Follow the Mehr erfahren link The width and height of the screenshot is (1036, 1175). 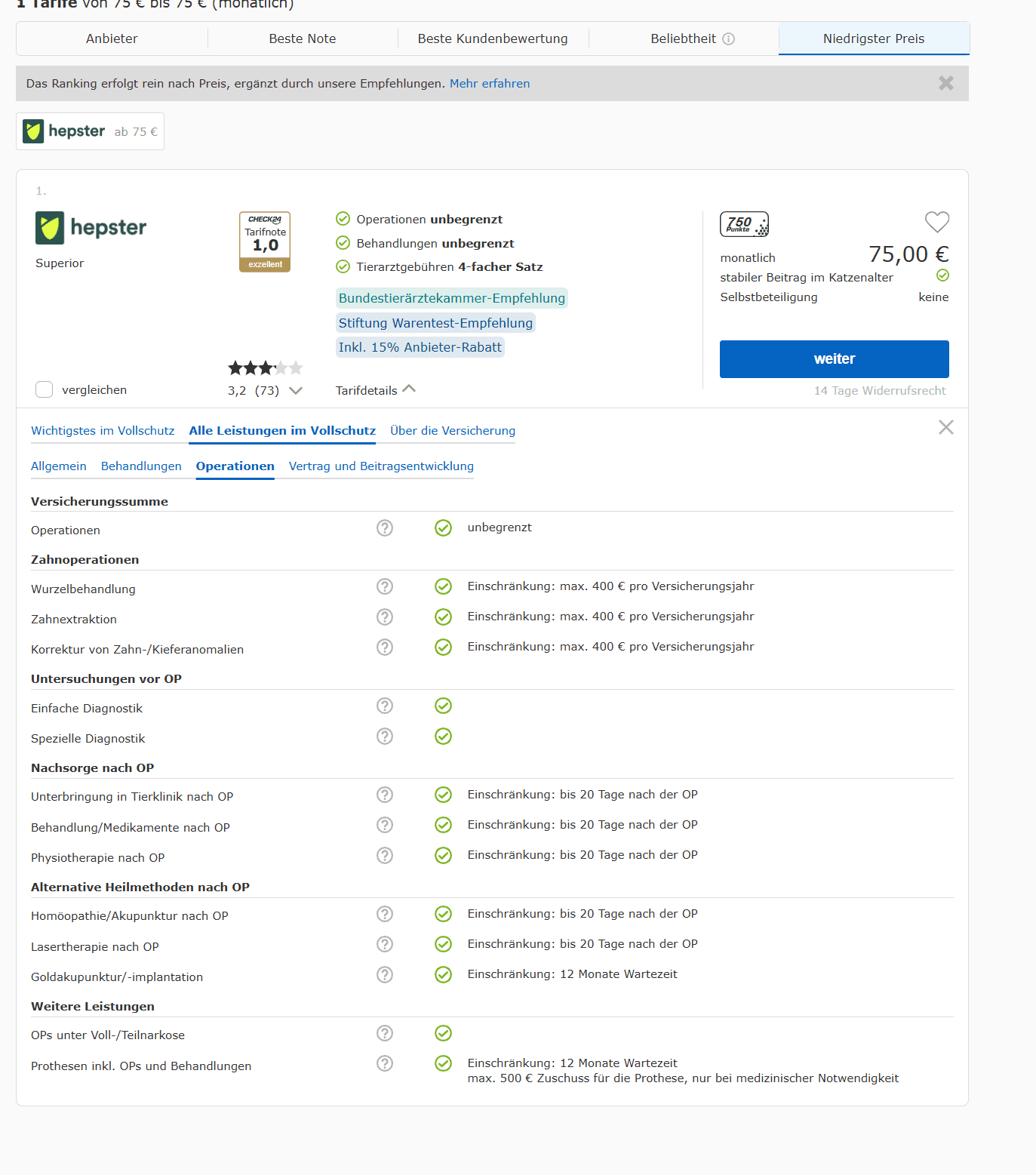pyautogui.click(x=490, y=83)
